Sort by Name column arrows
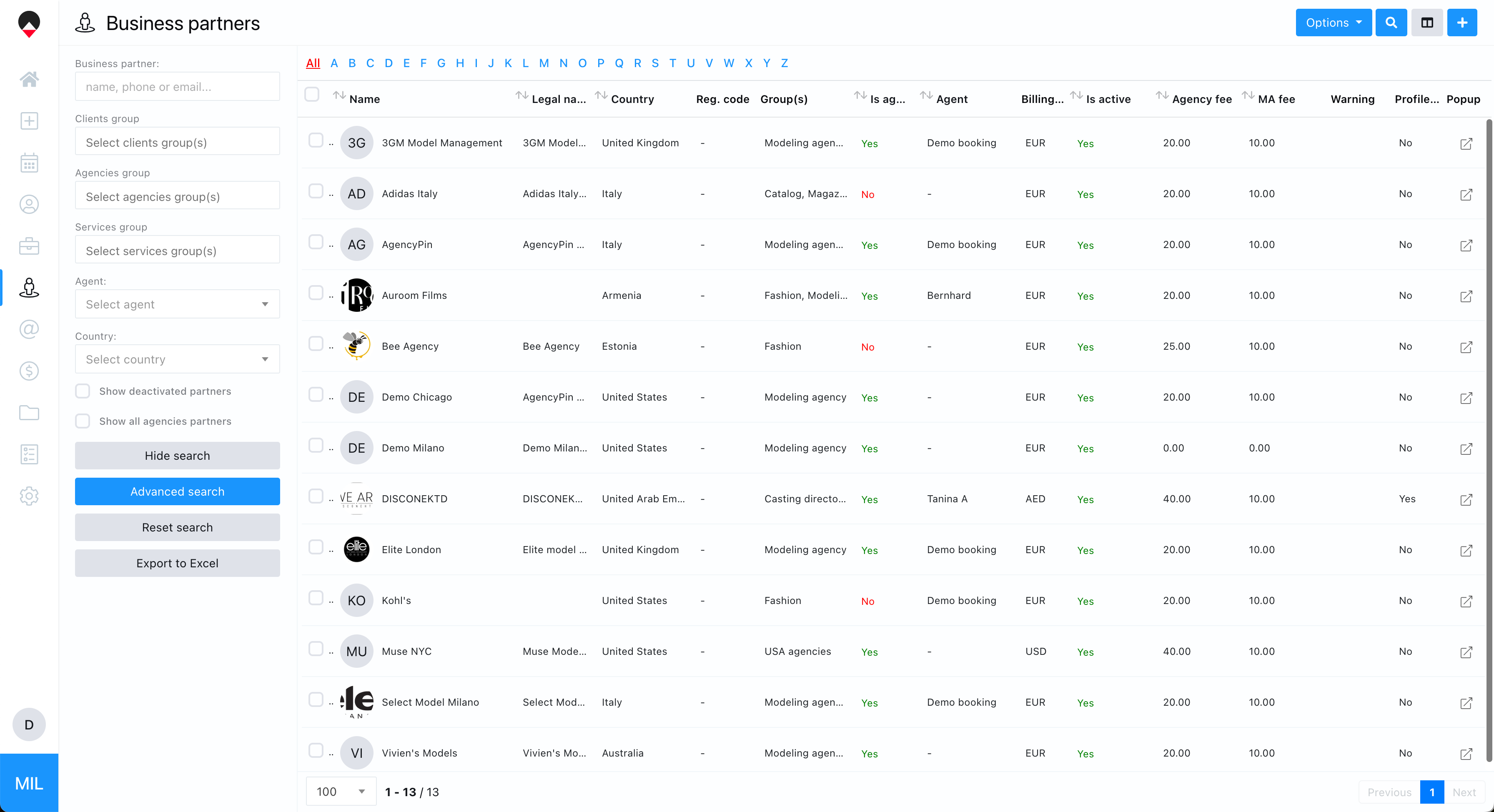 pyautogui.click(x=339, y=95)
